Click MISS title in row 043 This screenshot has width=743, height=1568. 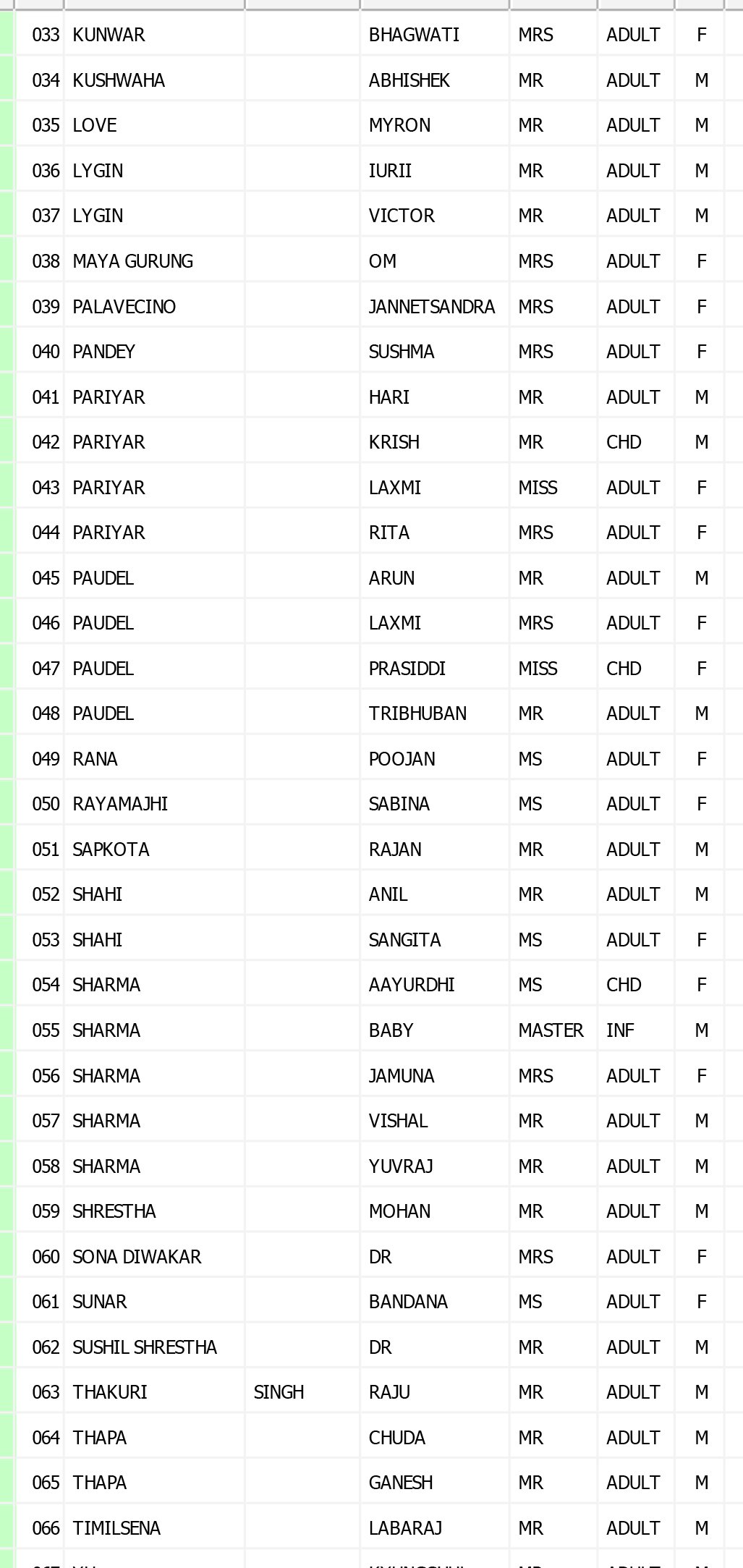(x=538, y=488)
